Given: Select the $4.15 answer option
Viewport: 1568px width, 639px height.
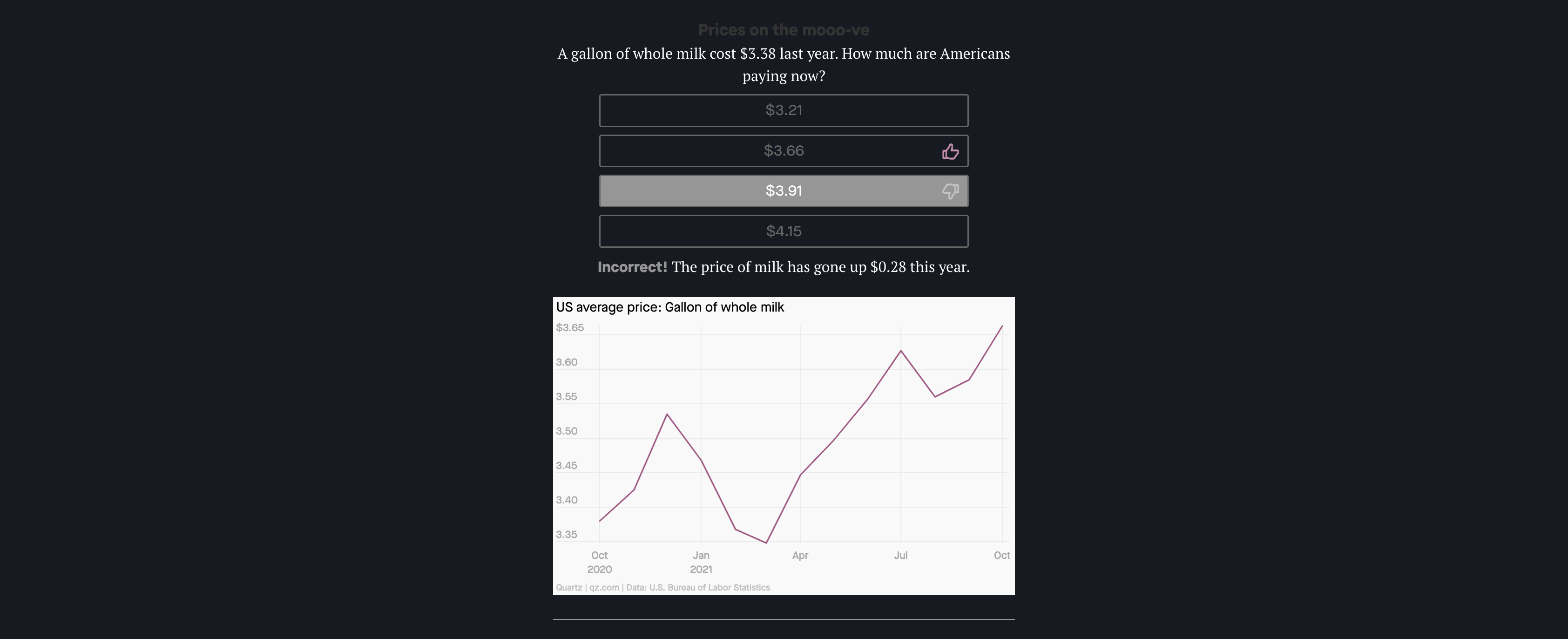Looking at the screenshot, I should [x=784, y=231].
